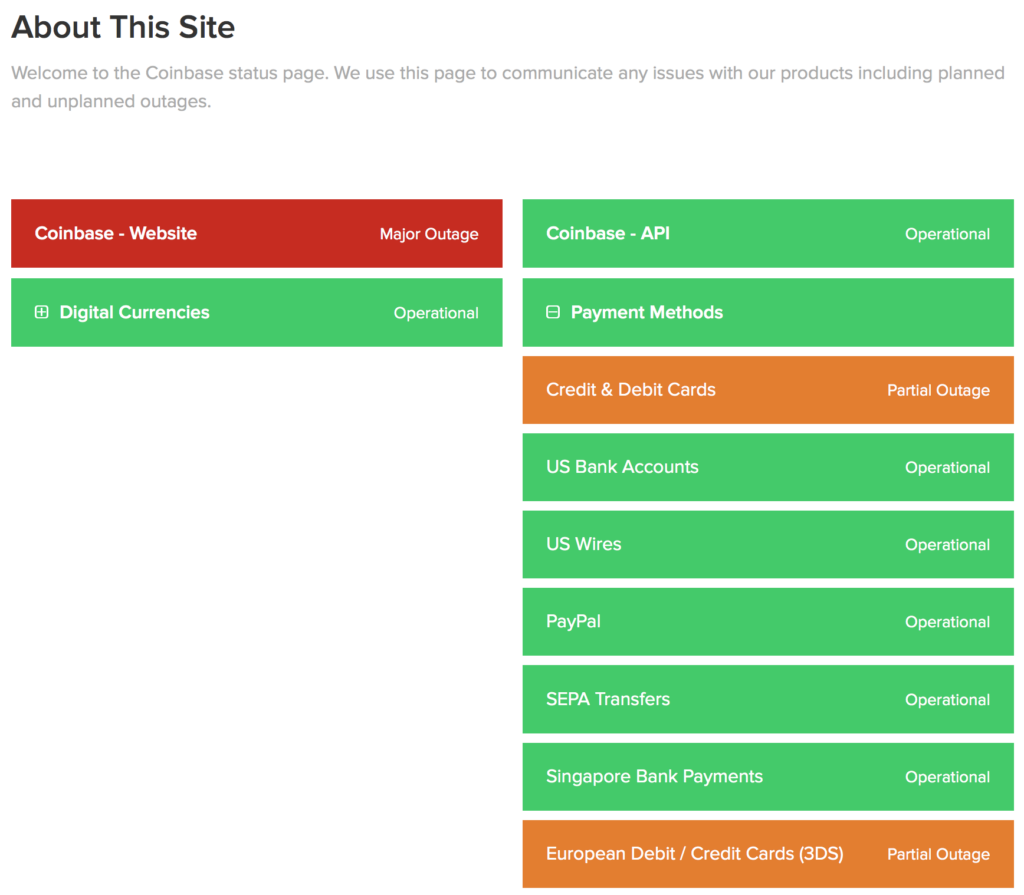Click the Major Outage status label
1024x895 pixels.
(x=429, y=234)
